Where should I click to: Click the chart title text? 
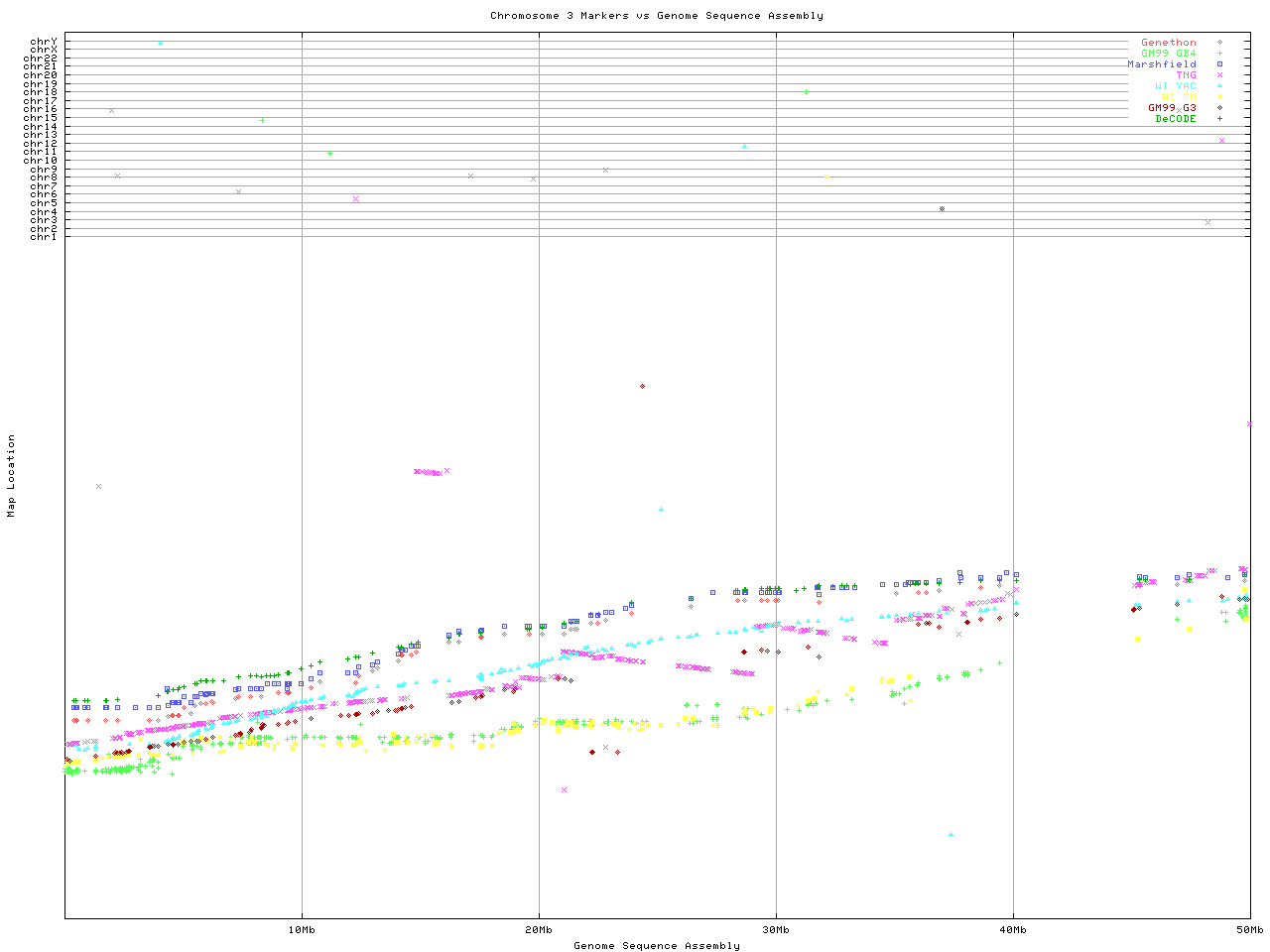click(x=656, y=16)
